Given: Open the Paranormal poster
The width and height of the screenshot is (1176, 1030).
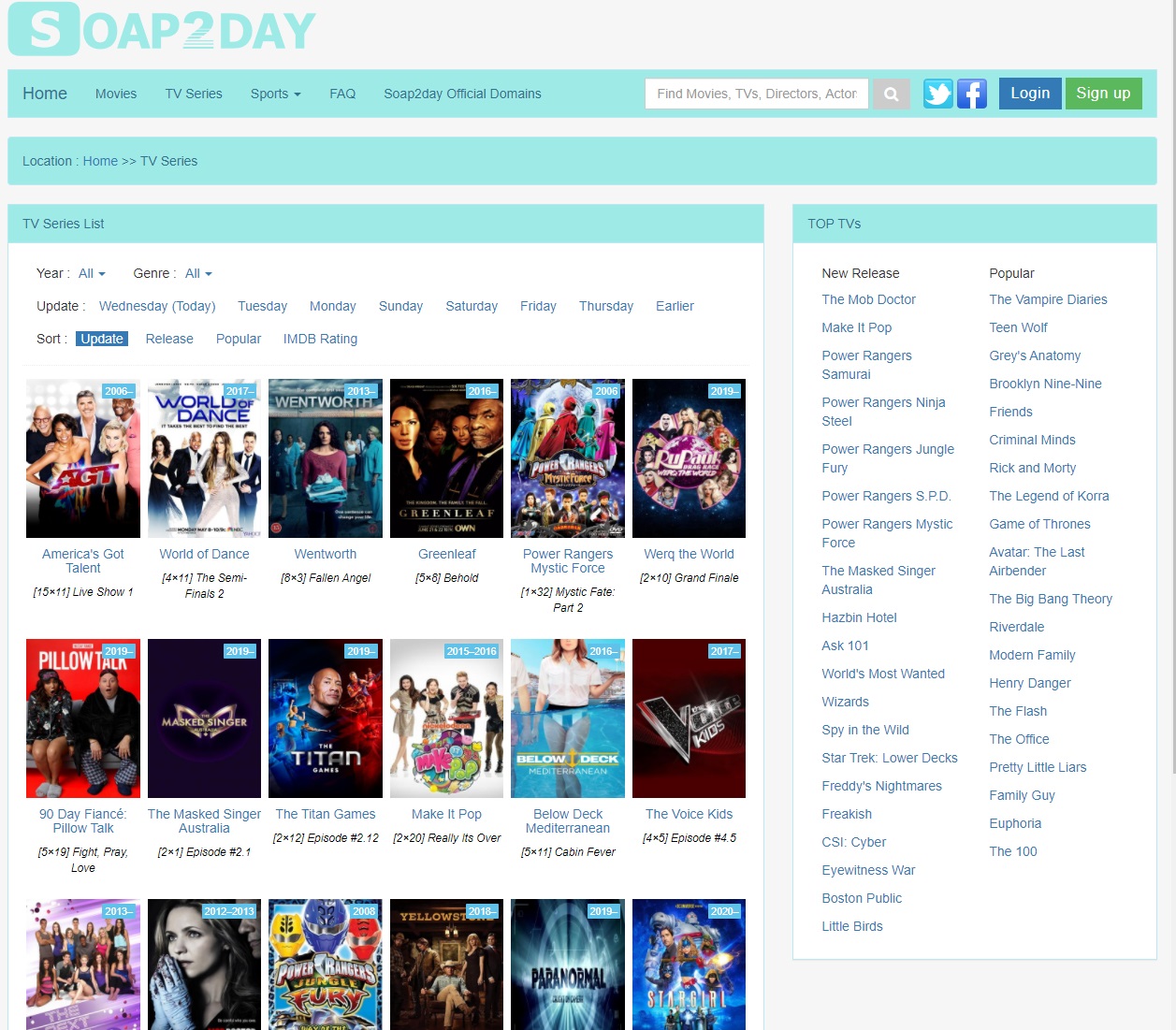Looking at the screenshot, I should (x=568, y=965).
